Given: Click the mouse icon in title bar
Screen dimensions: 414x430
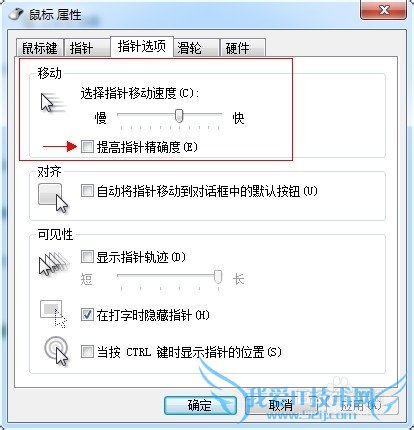Looking at the screenshot, I should click(x=16, y=14).
